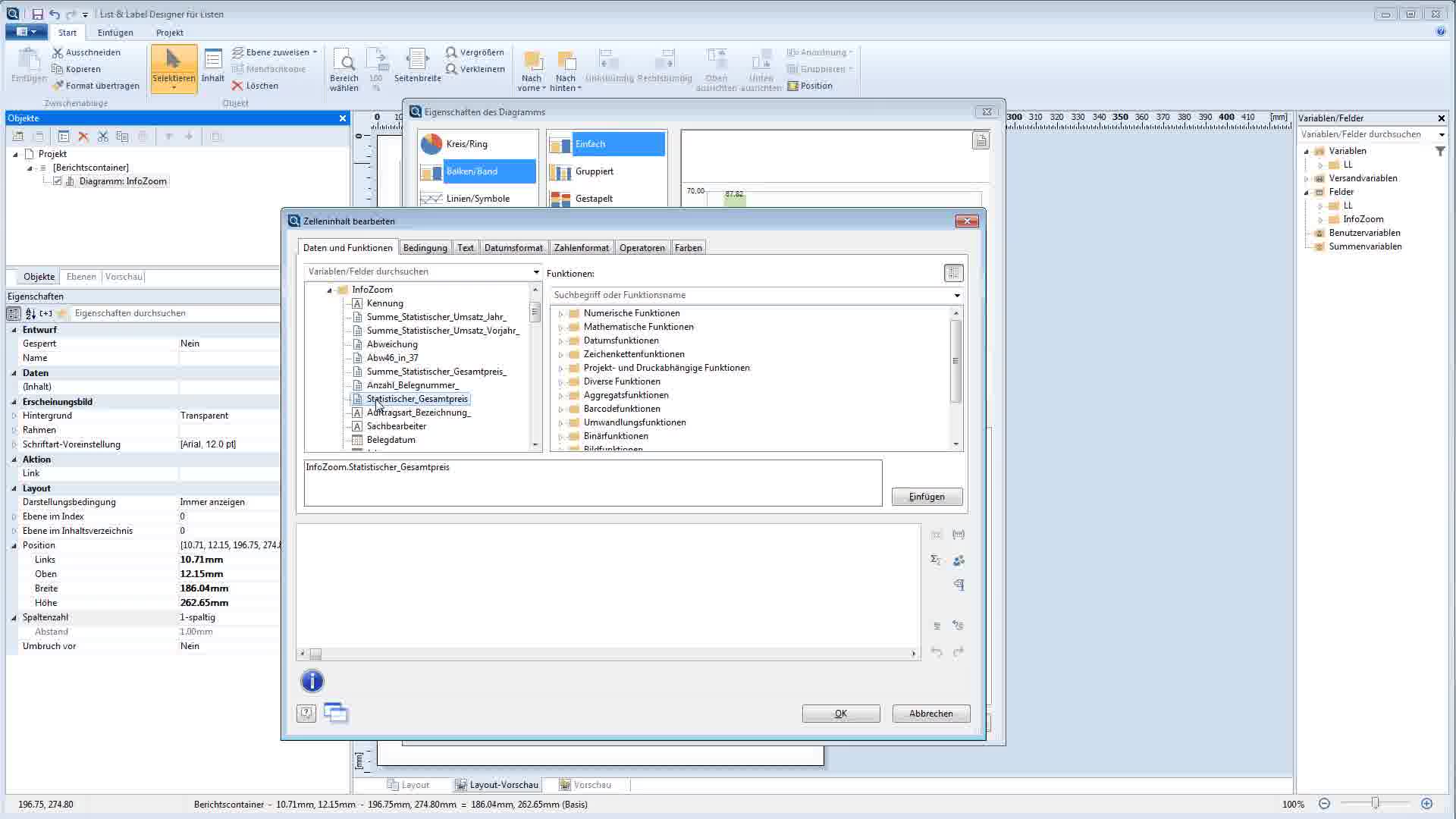The image size is (1456, 819).
Task: Switch to Bedingung tab
Action: 425,248
